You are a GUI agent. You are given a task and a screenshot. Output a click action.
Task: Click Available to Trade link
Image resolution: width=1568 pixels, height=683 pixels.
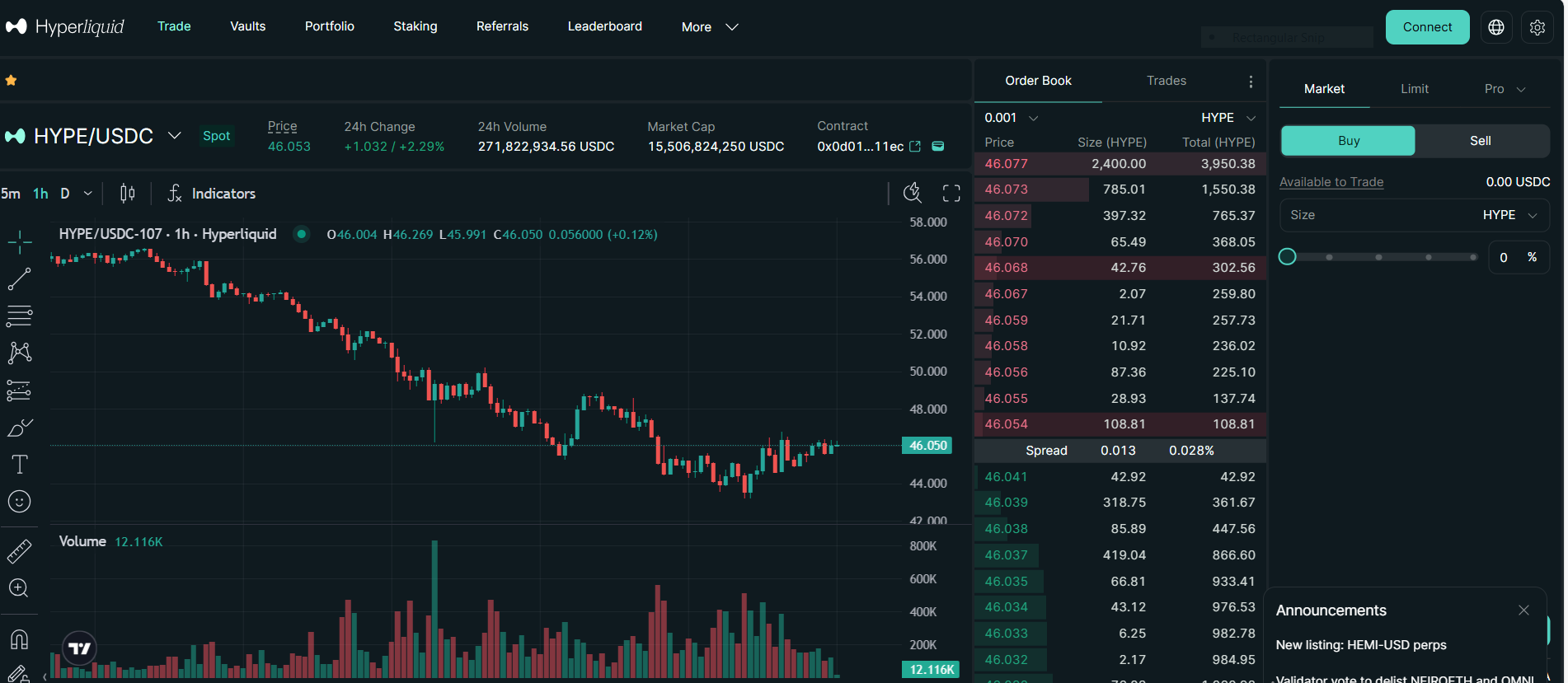click(1331, 182)
